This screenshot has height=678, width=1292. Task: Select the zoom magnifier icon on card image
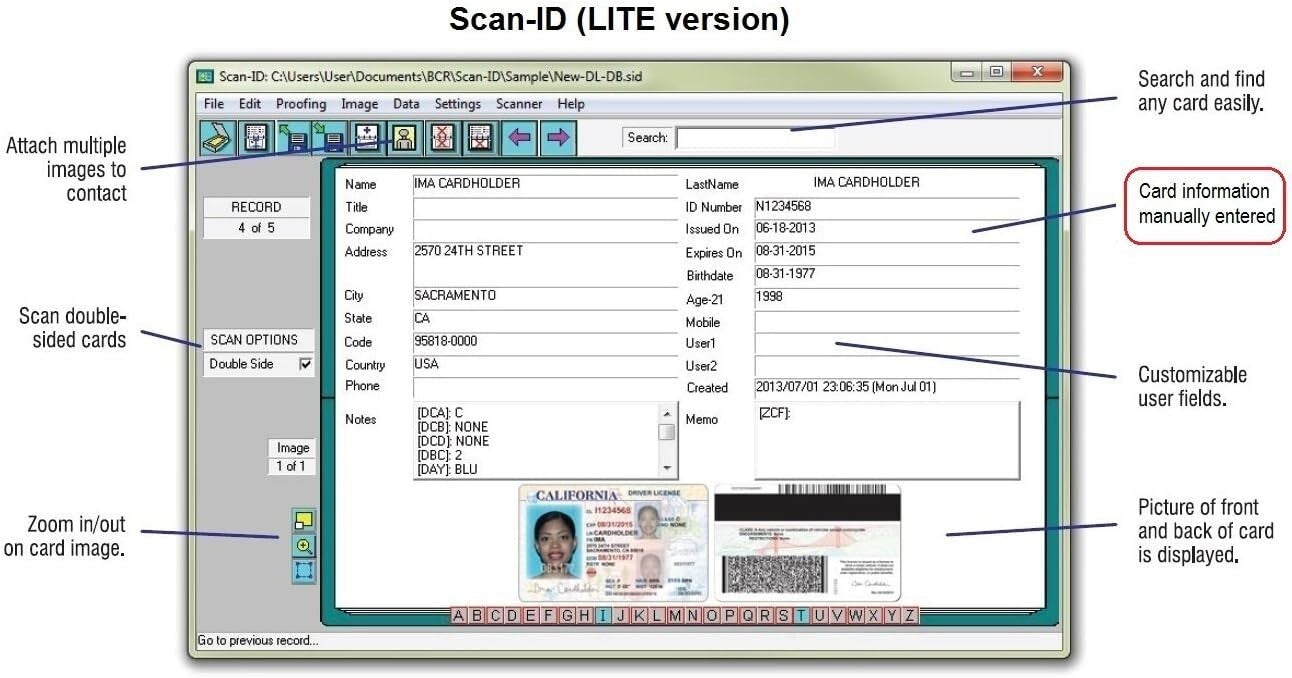(304, 546)
